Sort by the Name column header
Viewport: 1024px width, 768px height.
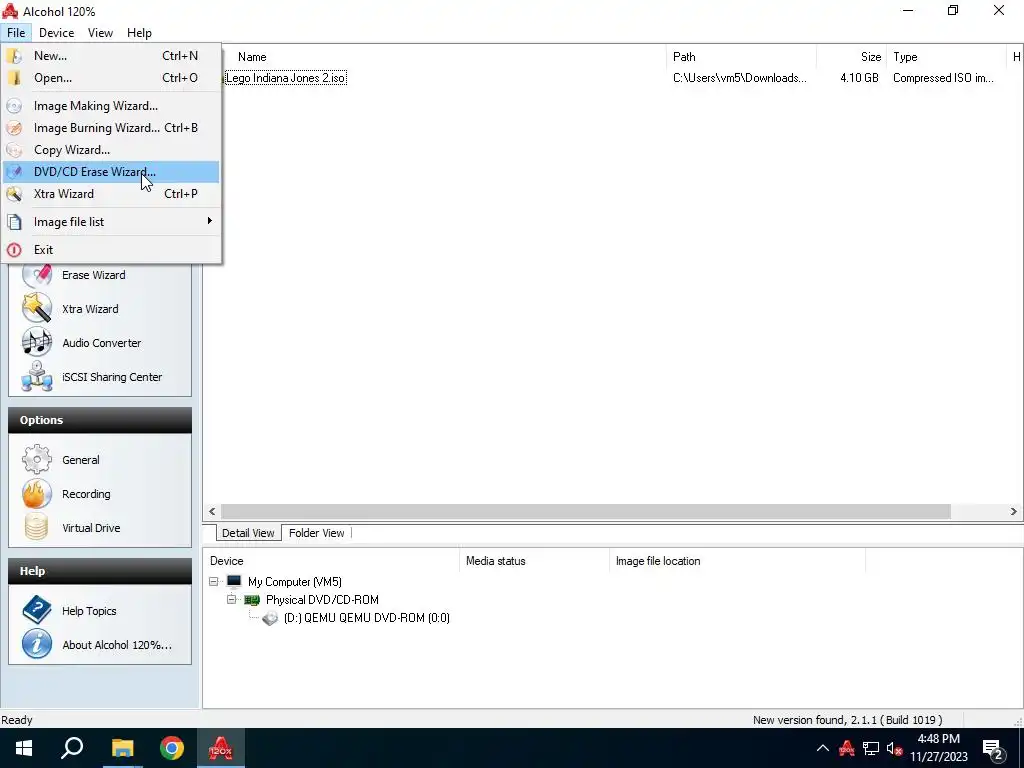(252, 57)
